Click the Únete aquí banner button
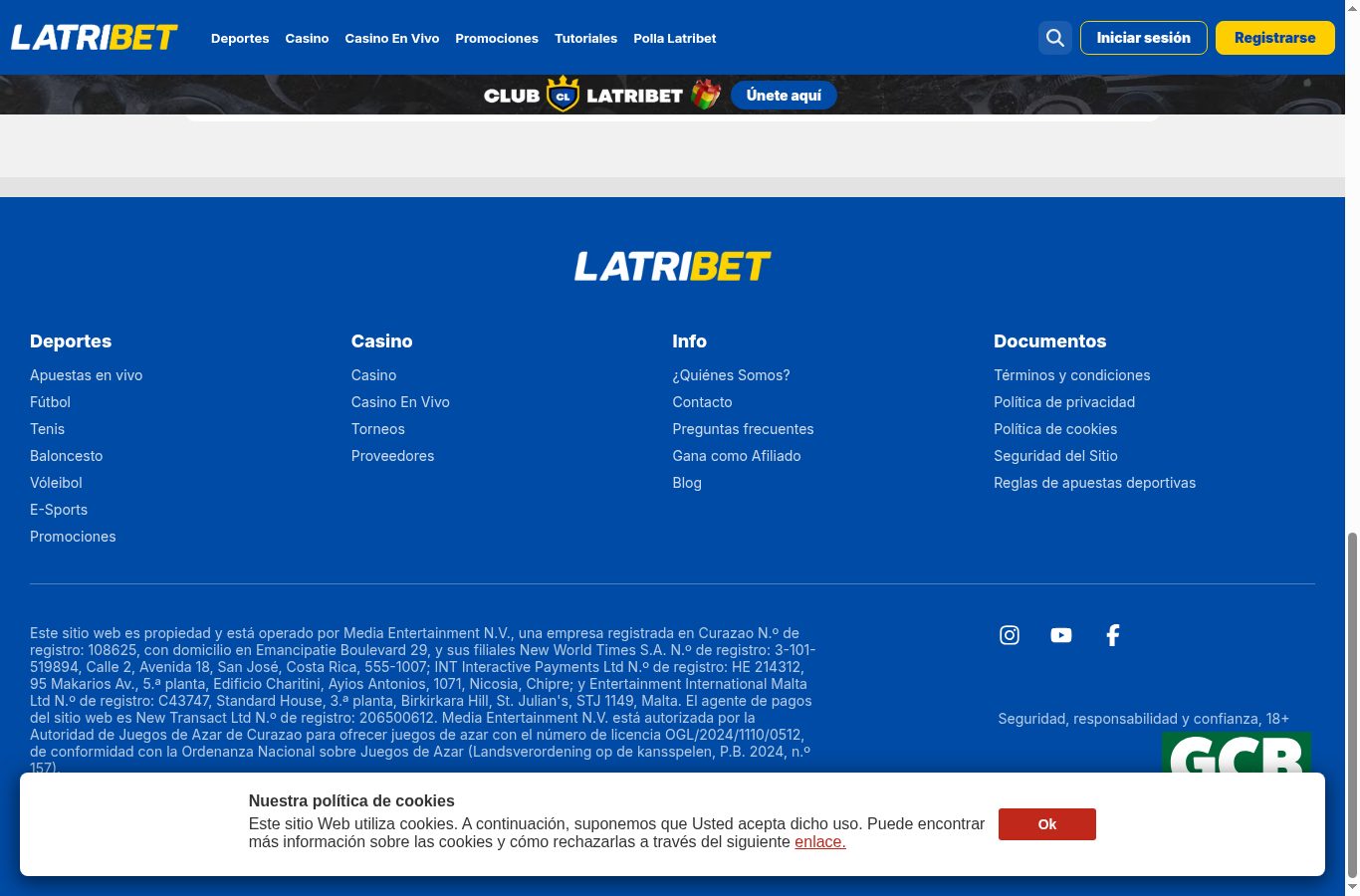The height and width of the screenshot is (896, 1360). pyautogui.click(x=784, y=95)
